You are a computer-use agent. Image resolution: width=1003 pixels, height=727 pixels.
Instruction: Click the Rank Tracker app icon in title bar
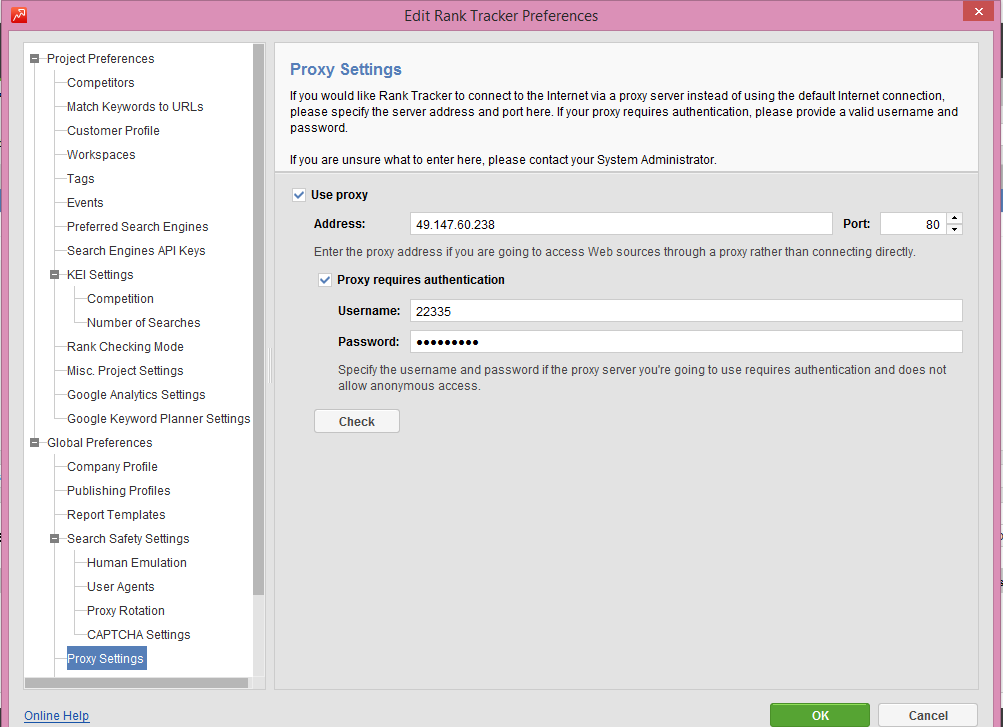18,15
